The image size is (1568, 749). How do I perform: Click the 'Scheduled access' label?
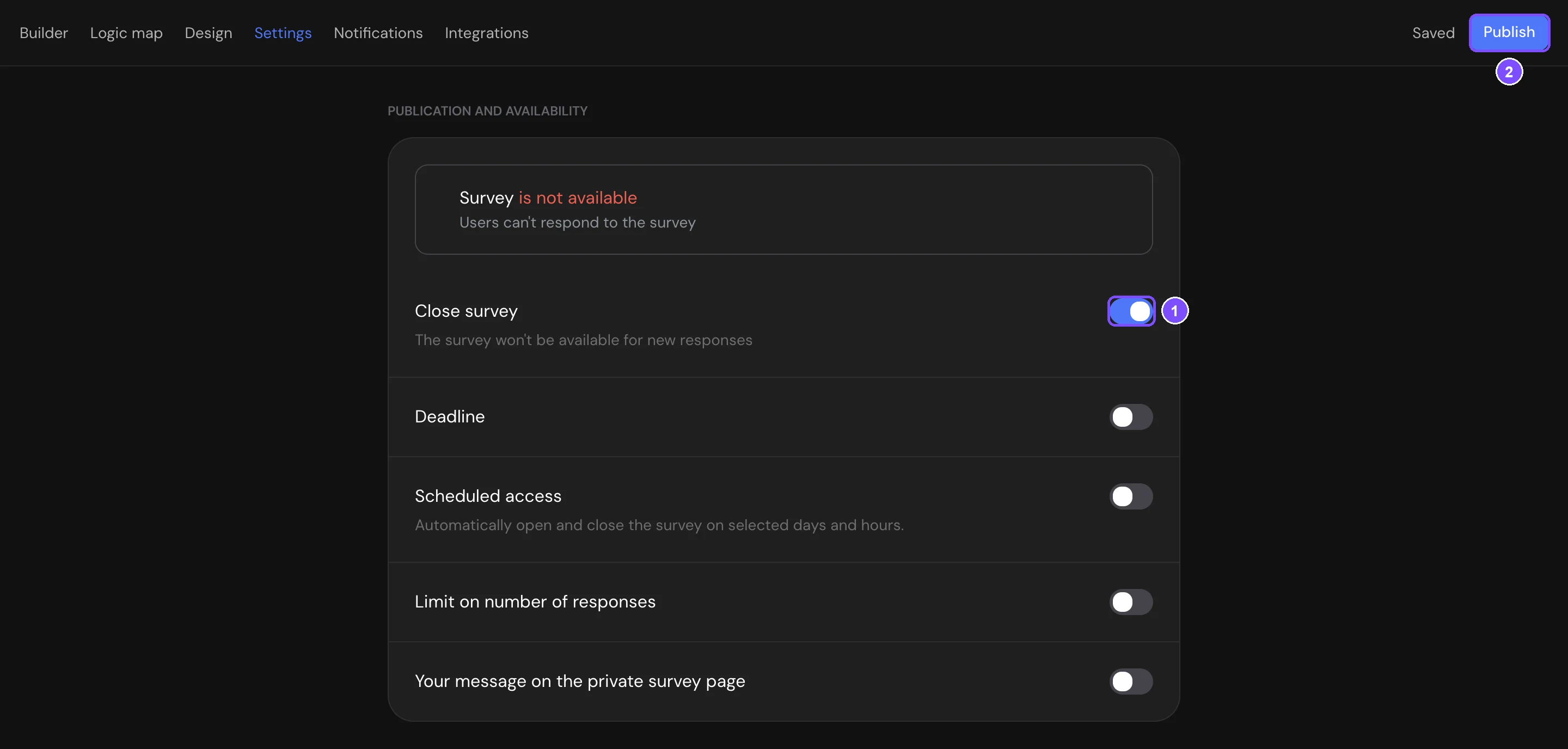[x=488, y=496]
